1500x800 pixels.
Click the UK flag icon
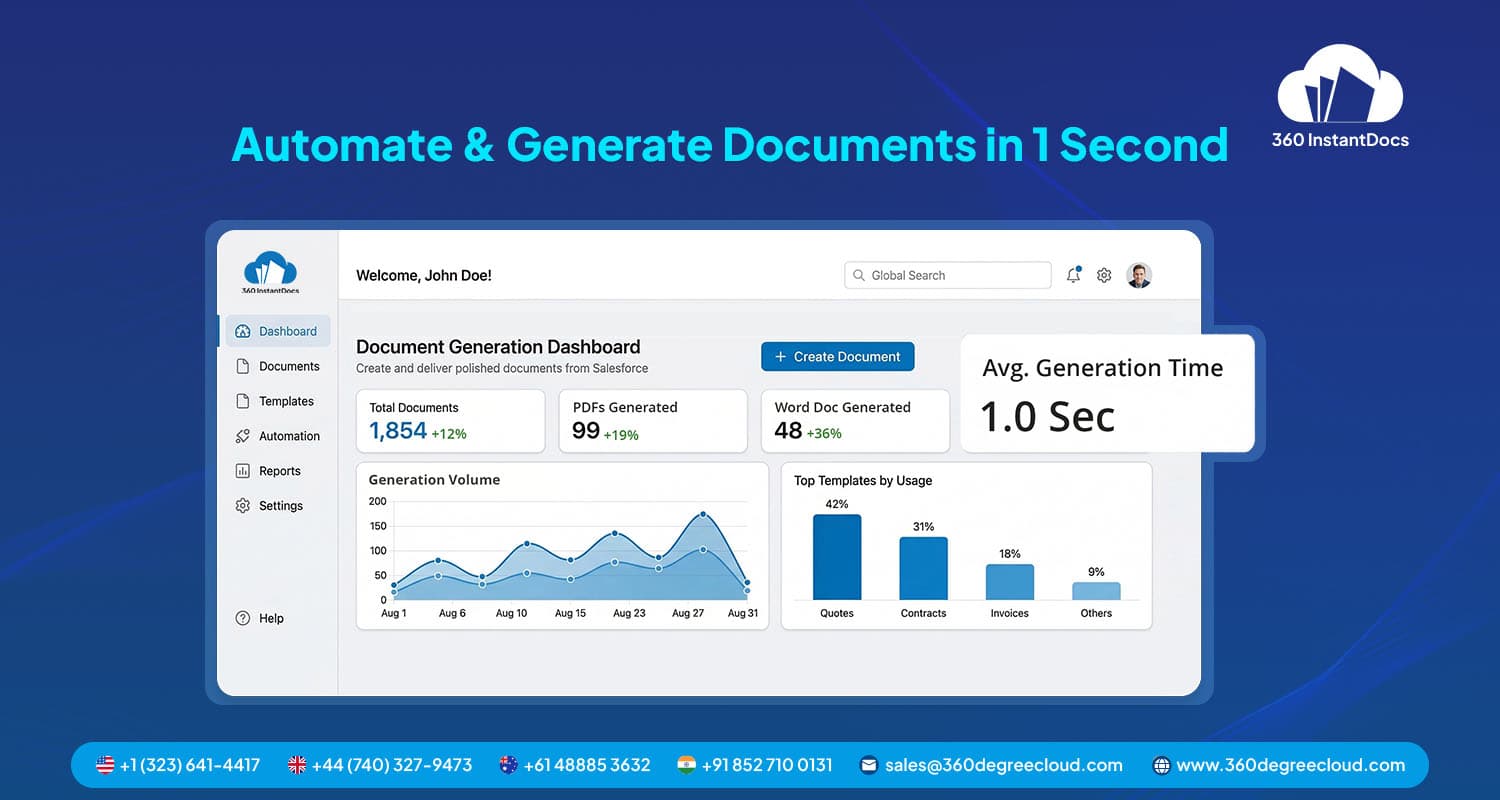297,765
